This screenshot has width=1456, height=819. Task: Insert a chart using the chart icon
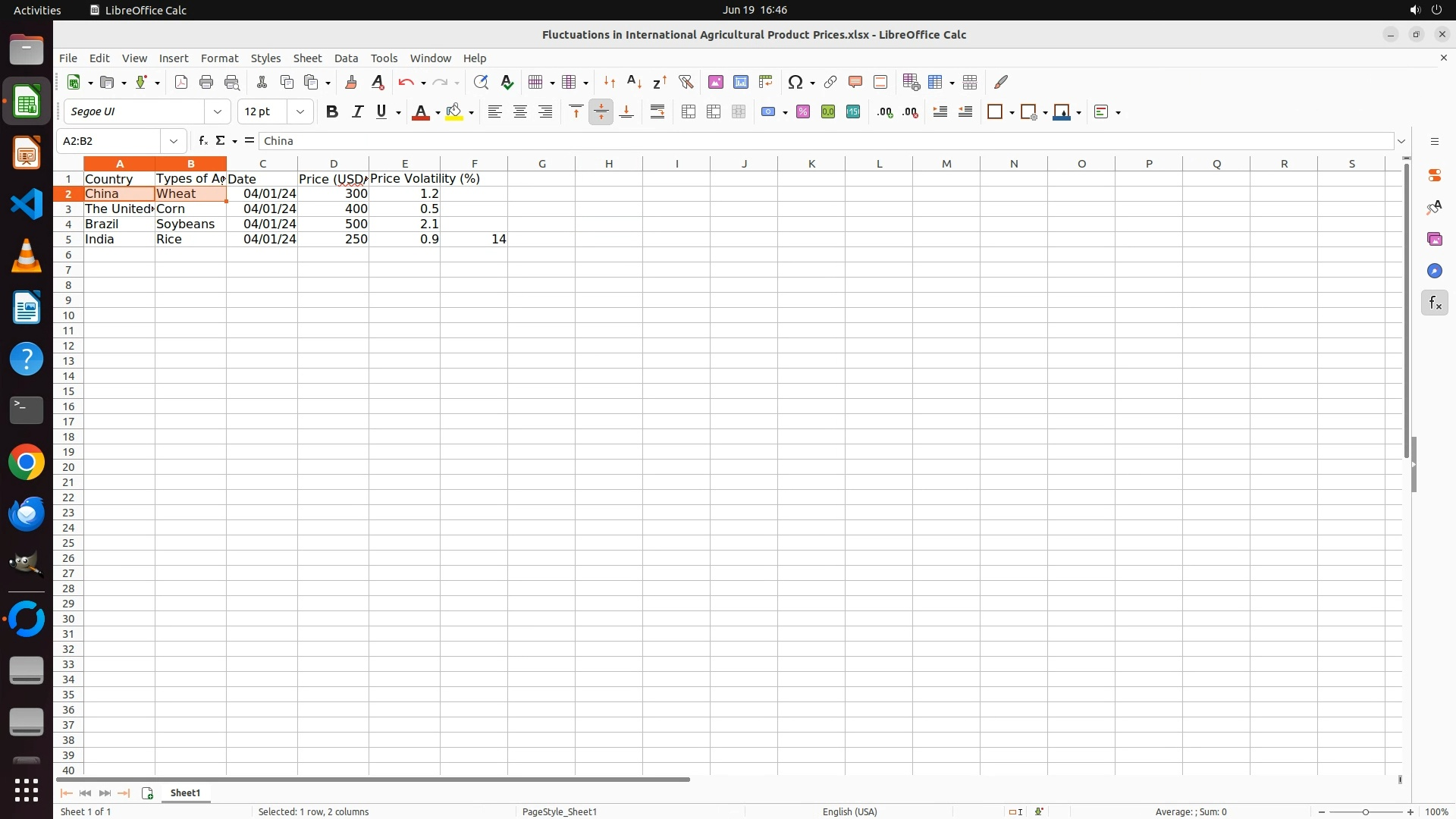741,83
